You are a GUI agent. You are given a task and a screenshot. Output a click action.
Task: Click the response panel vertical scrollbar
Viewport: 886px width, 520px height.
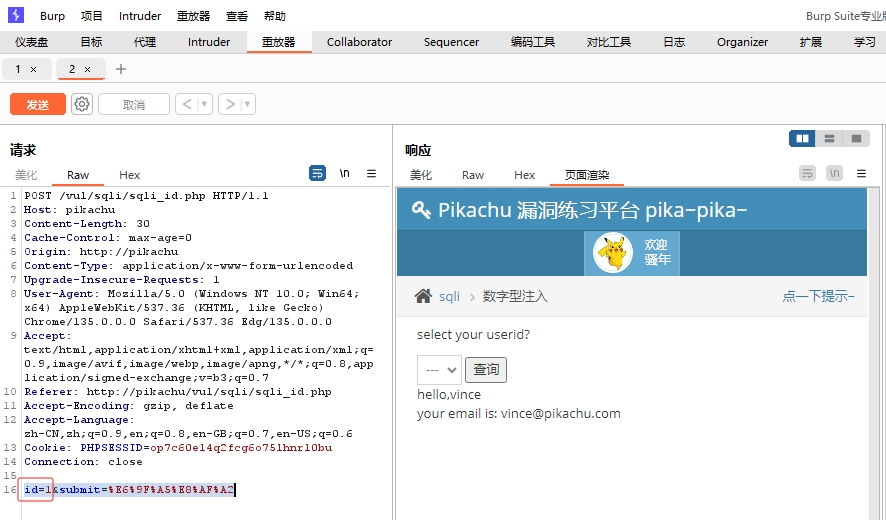(874, 353)
